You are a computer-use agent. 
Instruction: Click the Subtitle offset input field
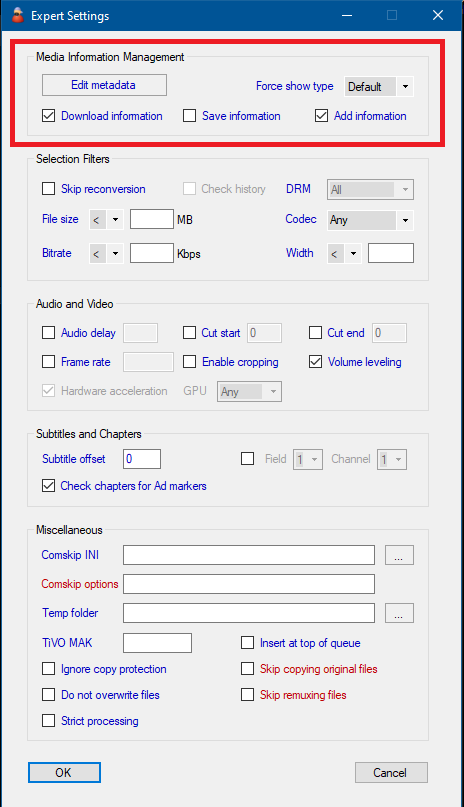[142, 459]
